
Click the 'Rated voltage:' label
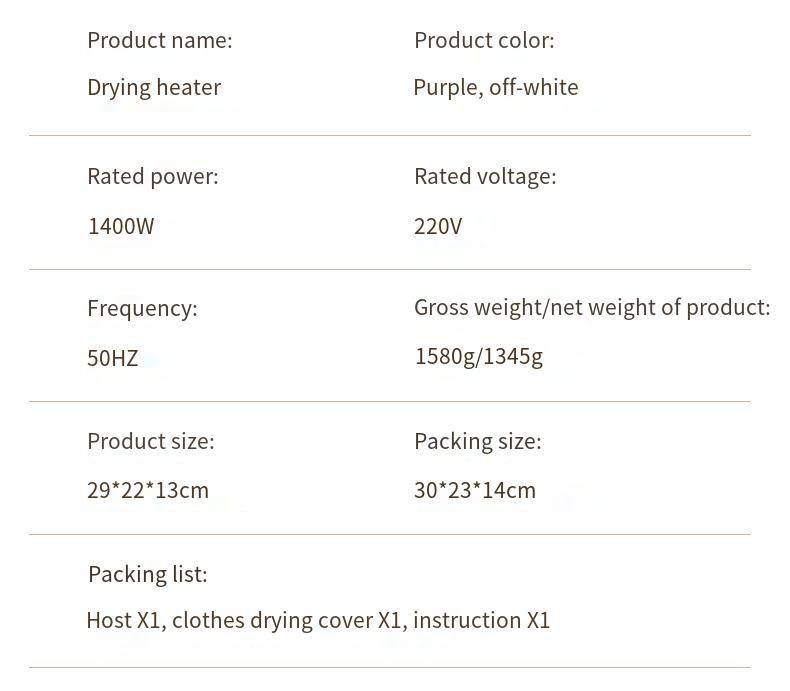point(485,177)
